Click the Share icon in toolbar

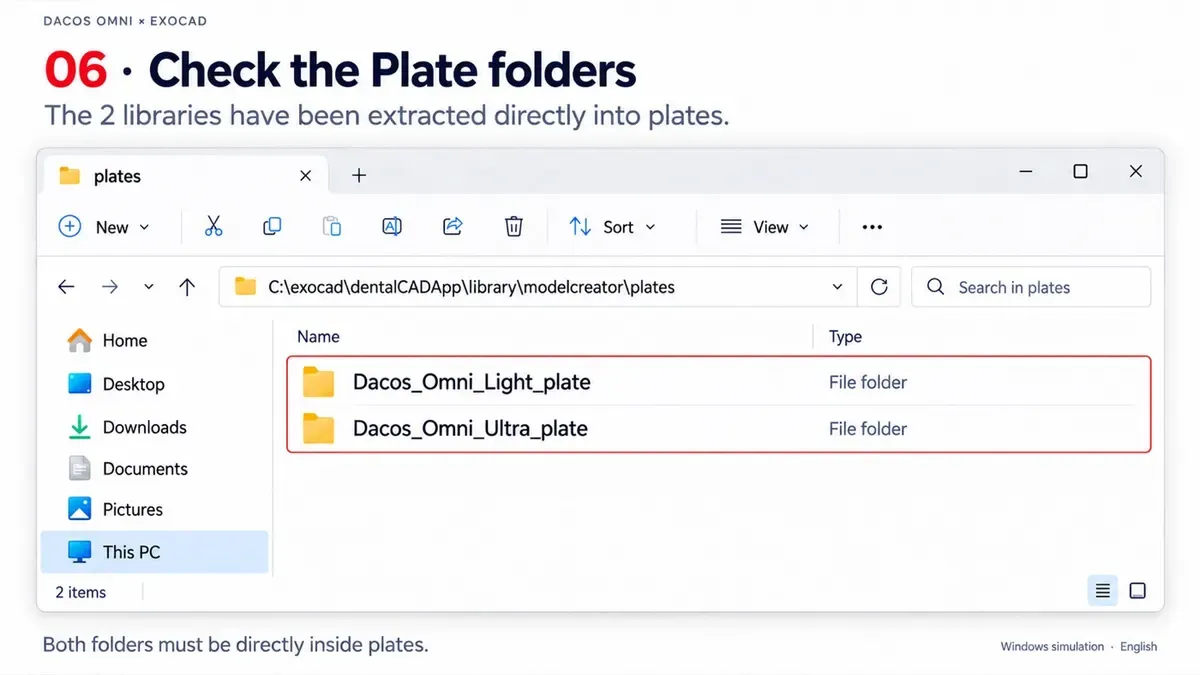tap(453, 227)
